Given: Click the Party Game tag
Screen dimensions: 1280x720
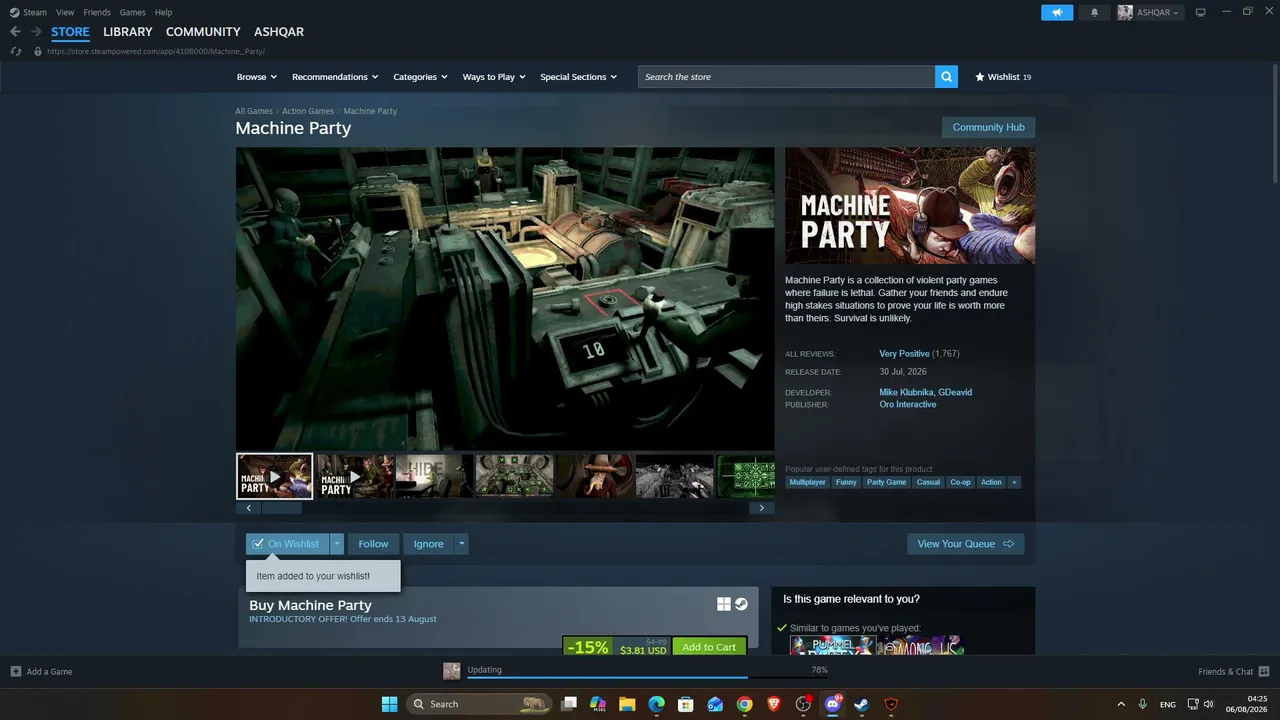Looking at the screenshot, I should (x=886, y=482).
